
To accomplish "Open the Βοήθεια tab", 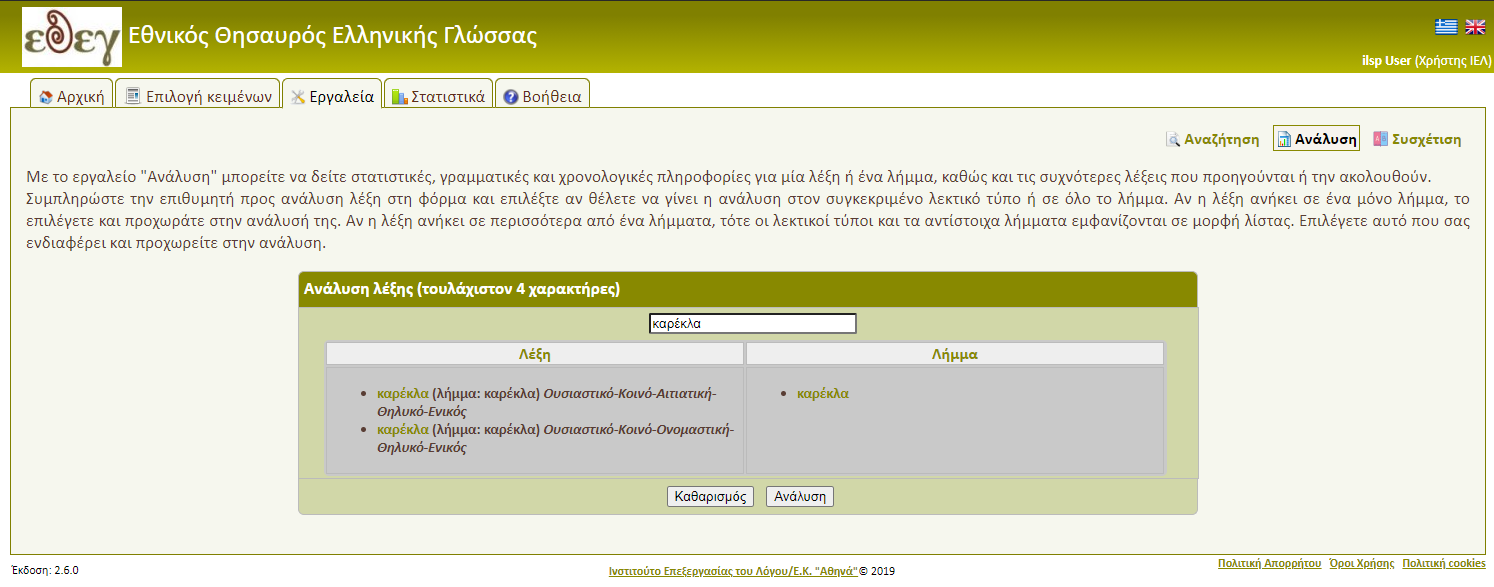I will pos(542,97).
